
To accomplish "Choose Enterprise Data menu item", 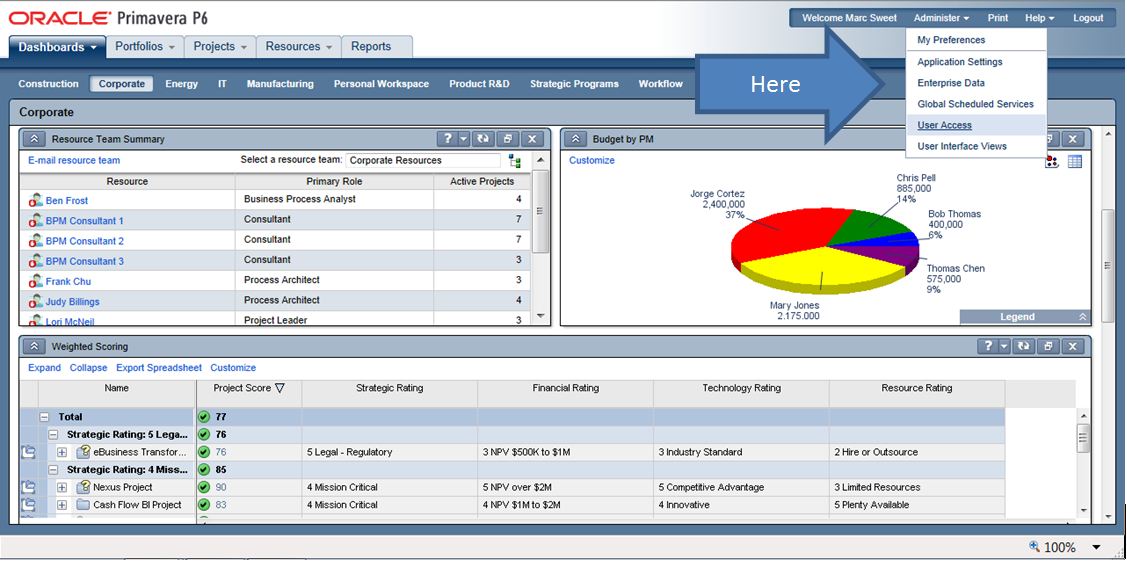I will tap(951, 83).
